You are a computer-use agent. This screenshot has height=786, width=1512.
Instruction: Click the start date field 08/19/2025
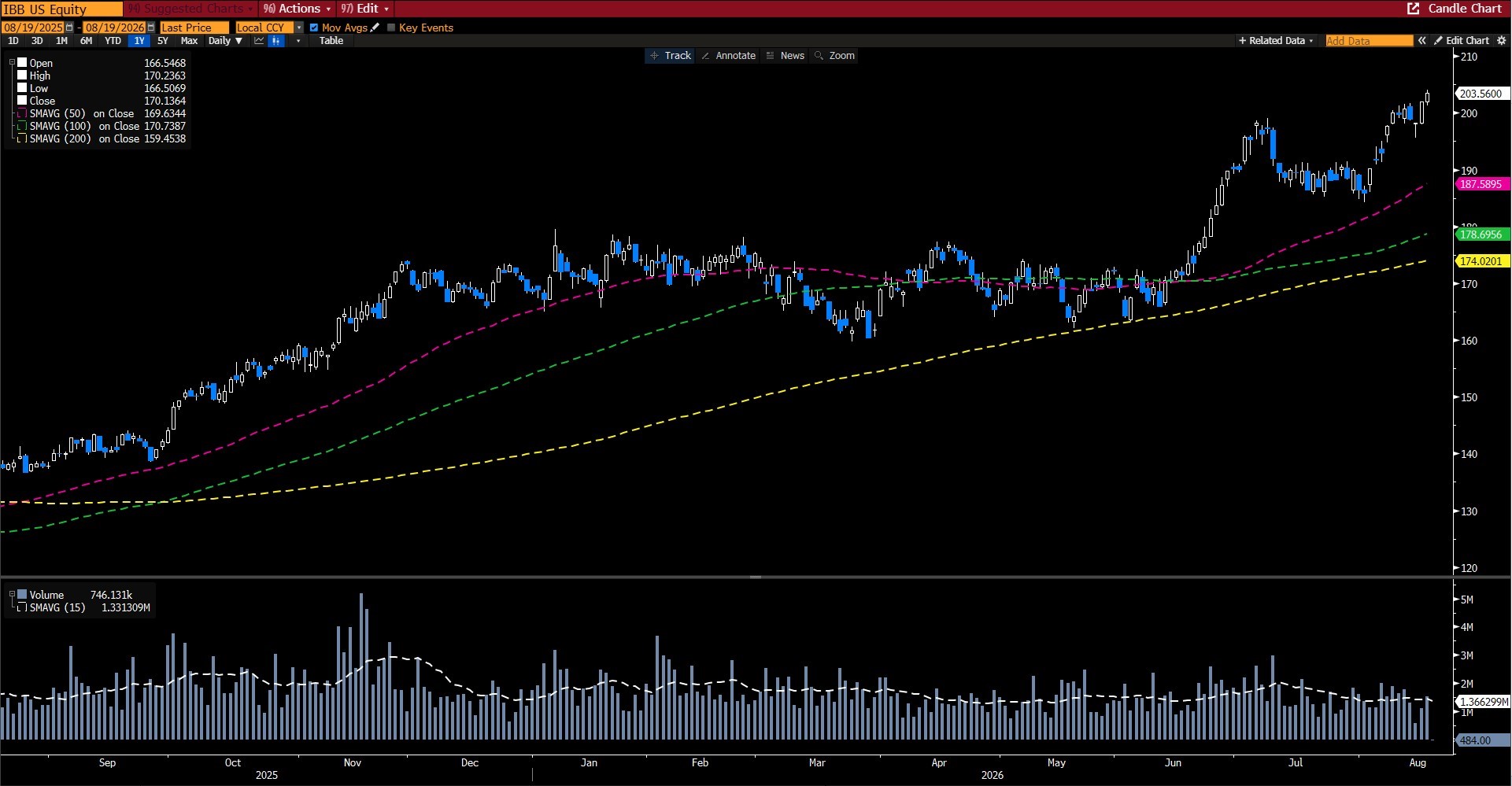point(33,28)
